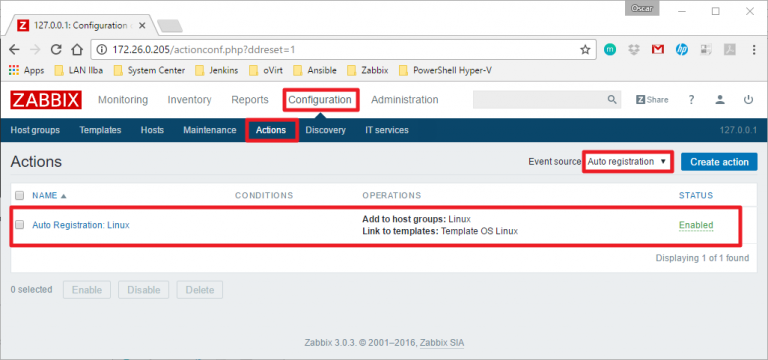Viewport: 768px width, 360px height.
Task: Click the Disable button below the table
Action: (x=144, y=289)
